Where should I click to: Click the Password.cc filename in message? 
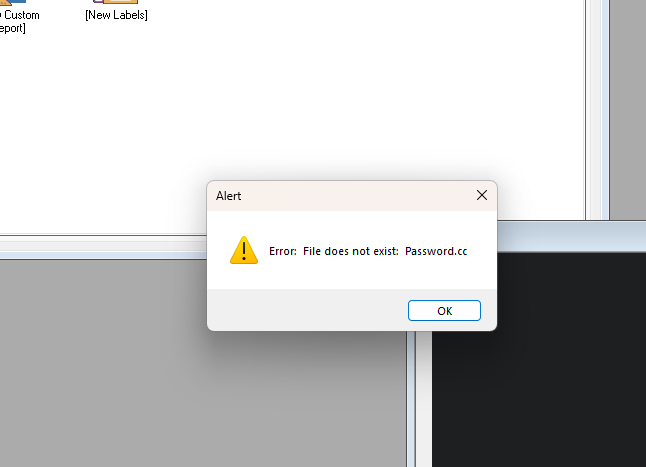click(x=436, y=251)
